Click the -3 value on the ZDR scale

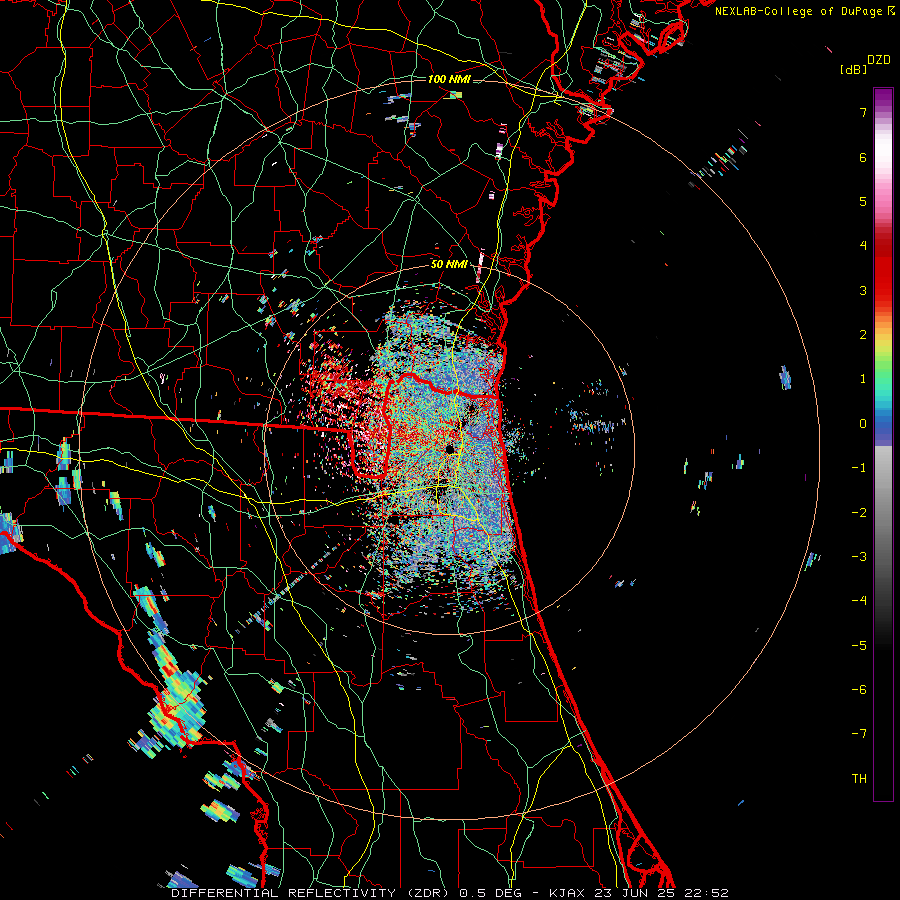(859, 556)
